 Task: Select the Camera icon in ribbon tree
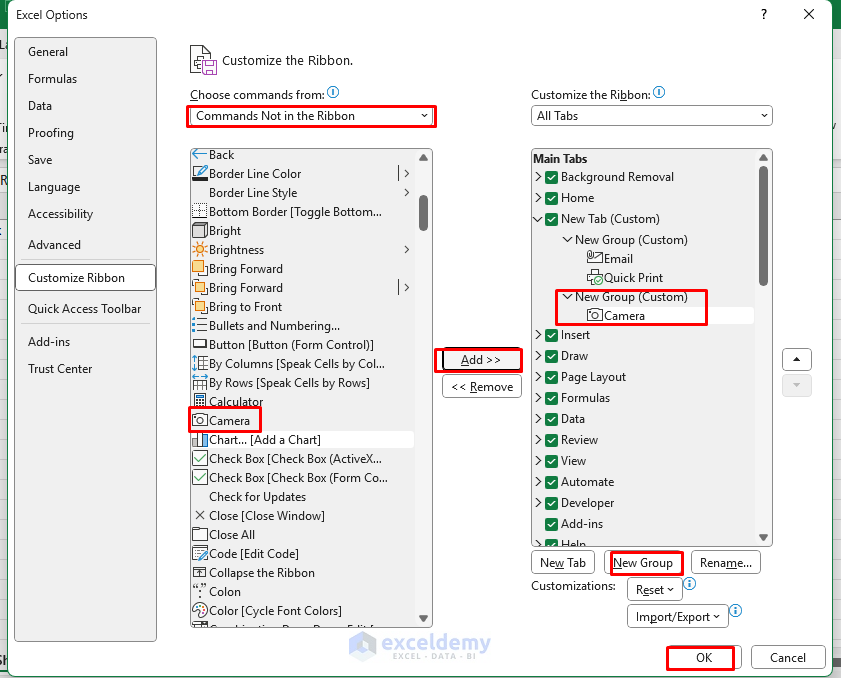click(594, 315)
